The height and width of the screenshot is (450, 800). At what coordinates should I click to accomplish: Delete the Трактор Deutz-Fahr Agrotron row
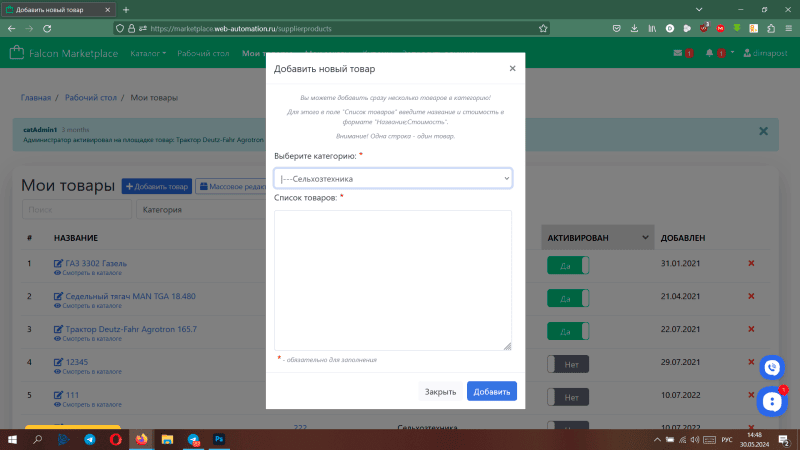tap(751, 329)
